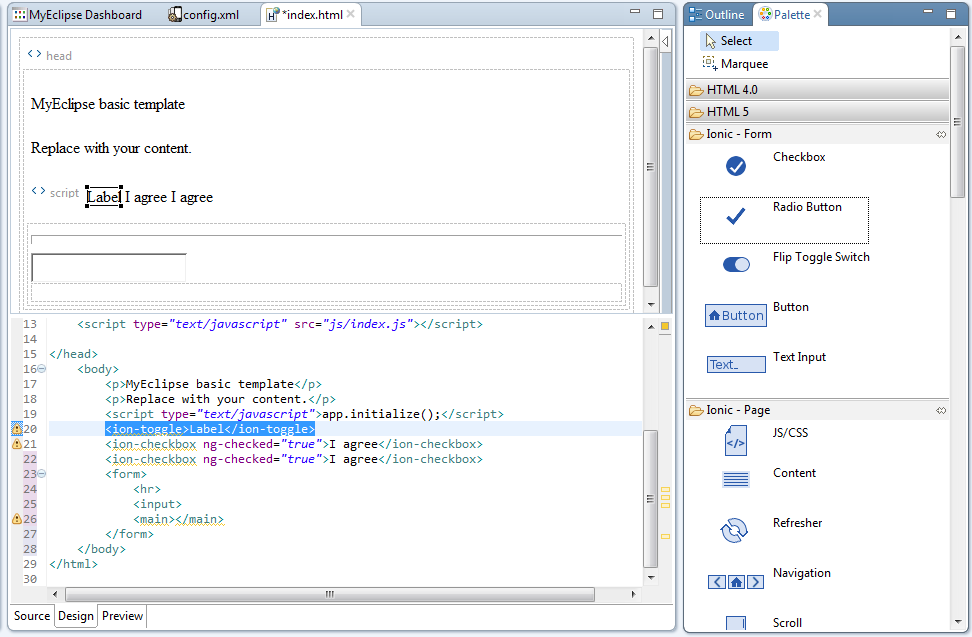Select the Navigation palette icon
The image size is (972, 637).
pos(736,581)
